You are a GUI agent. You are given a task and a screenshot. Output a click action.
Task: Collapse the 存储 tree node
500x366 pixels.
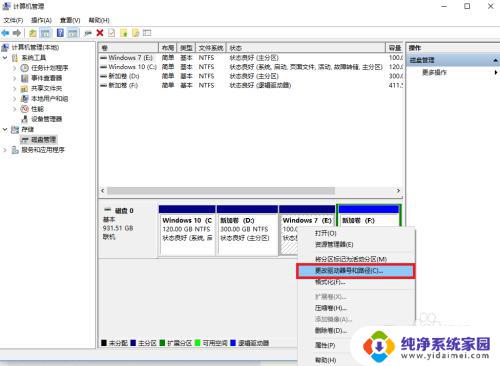point(5,129)
